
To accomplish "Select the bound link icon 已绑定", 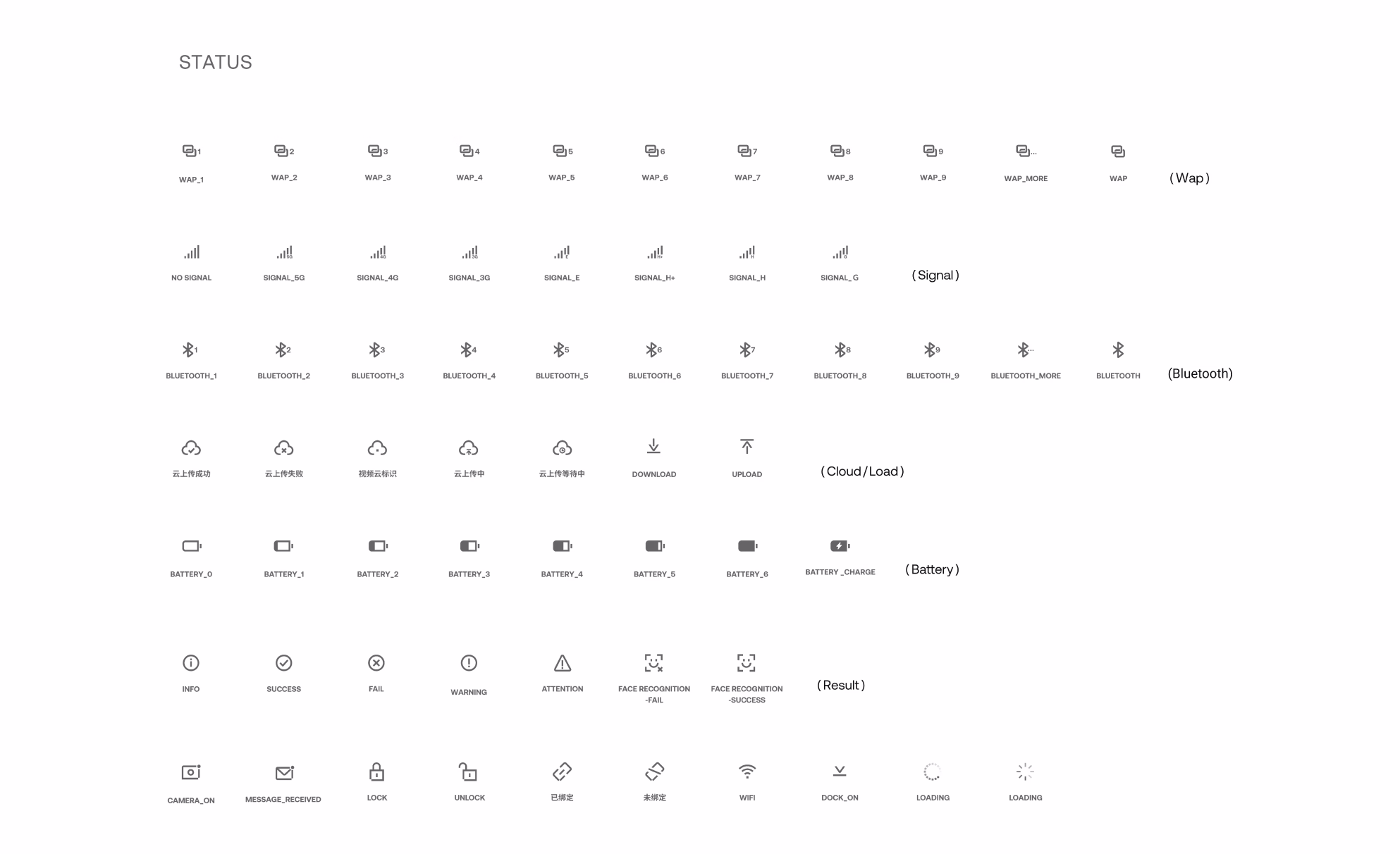I will click(562, 772).
